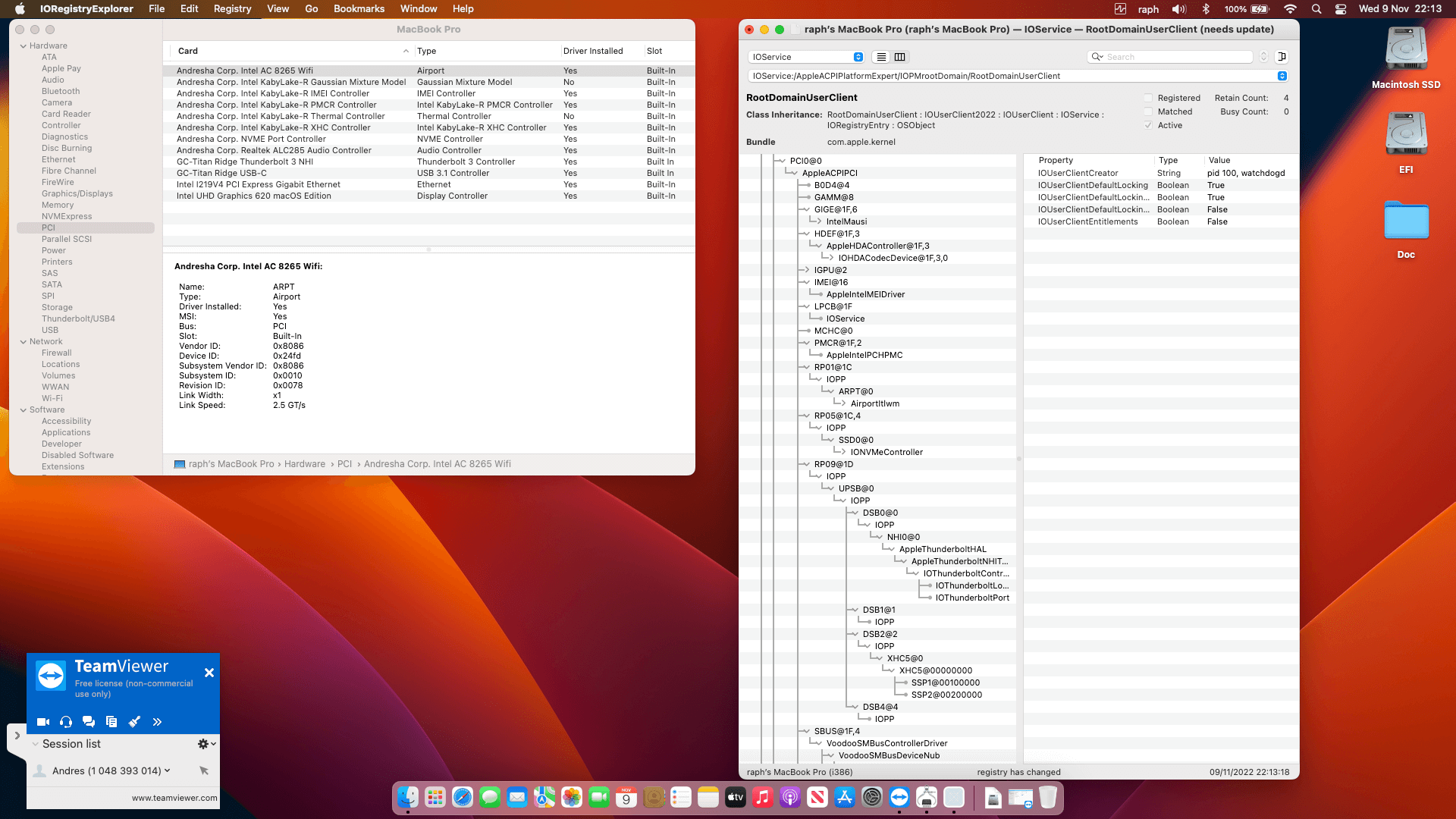Toggle the Matched checkbox
The width and height of the screenshot is (1456, 819).
click(1148, 111)
